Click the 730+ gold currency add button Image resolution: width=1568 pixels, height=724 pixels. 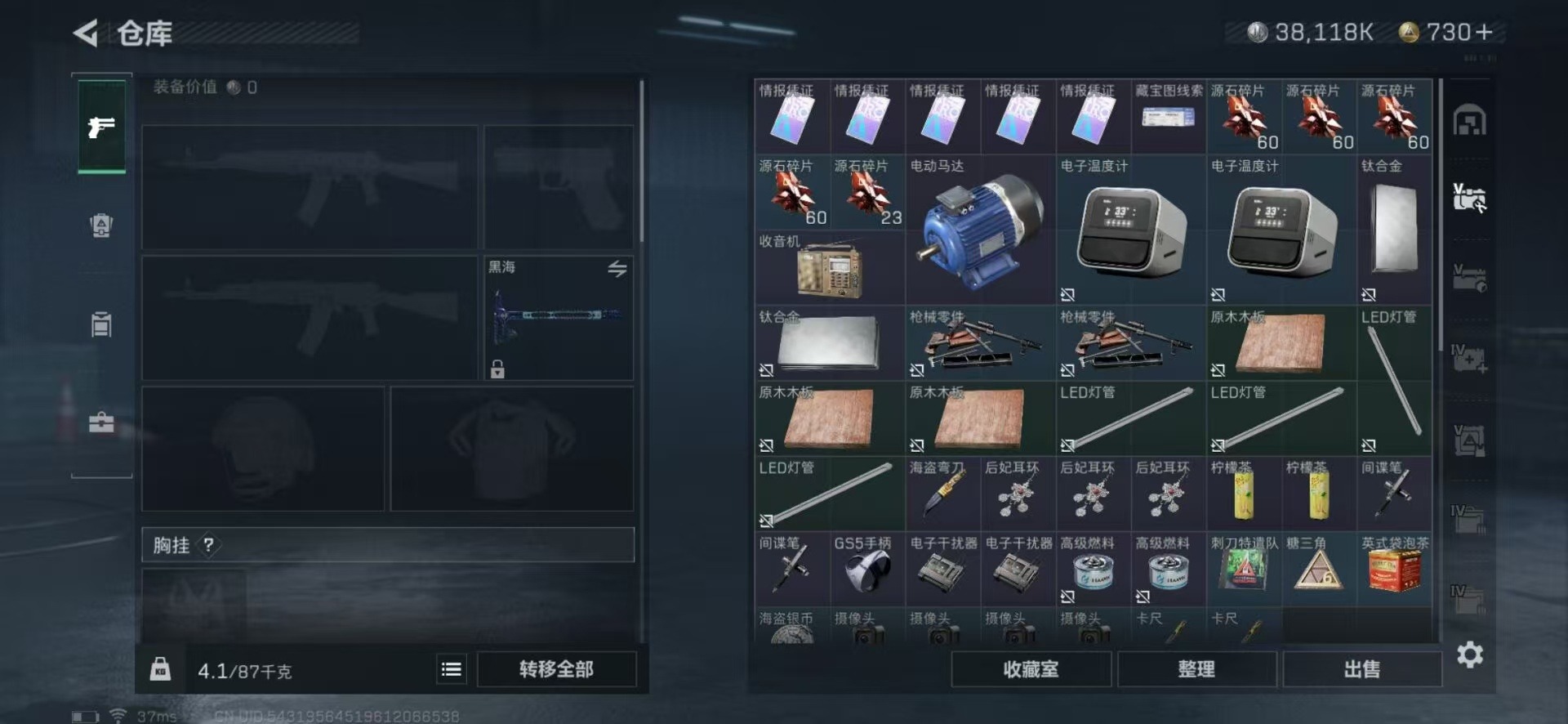pyautogui.click(x=1485, y=32)
